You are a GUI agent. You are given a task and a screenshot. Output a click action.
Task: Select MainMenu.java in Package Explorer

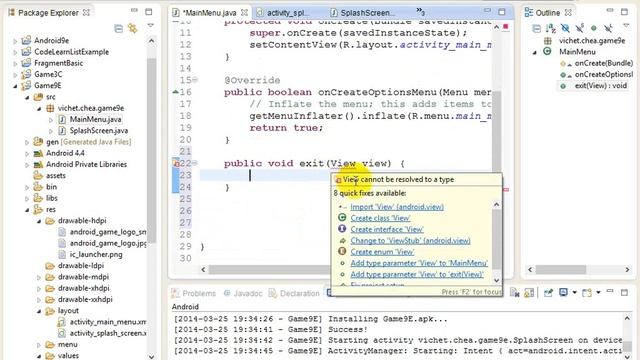point(95,119)
